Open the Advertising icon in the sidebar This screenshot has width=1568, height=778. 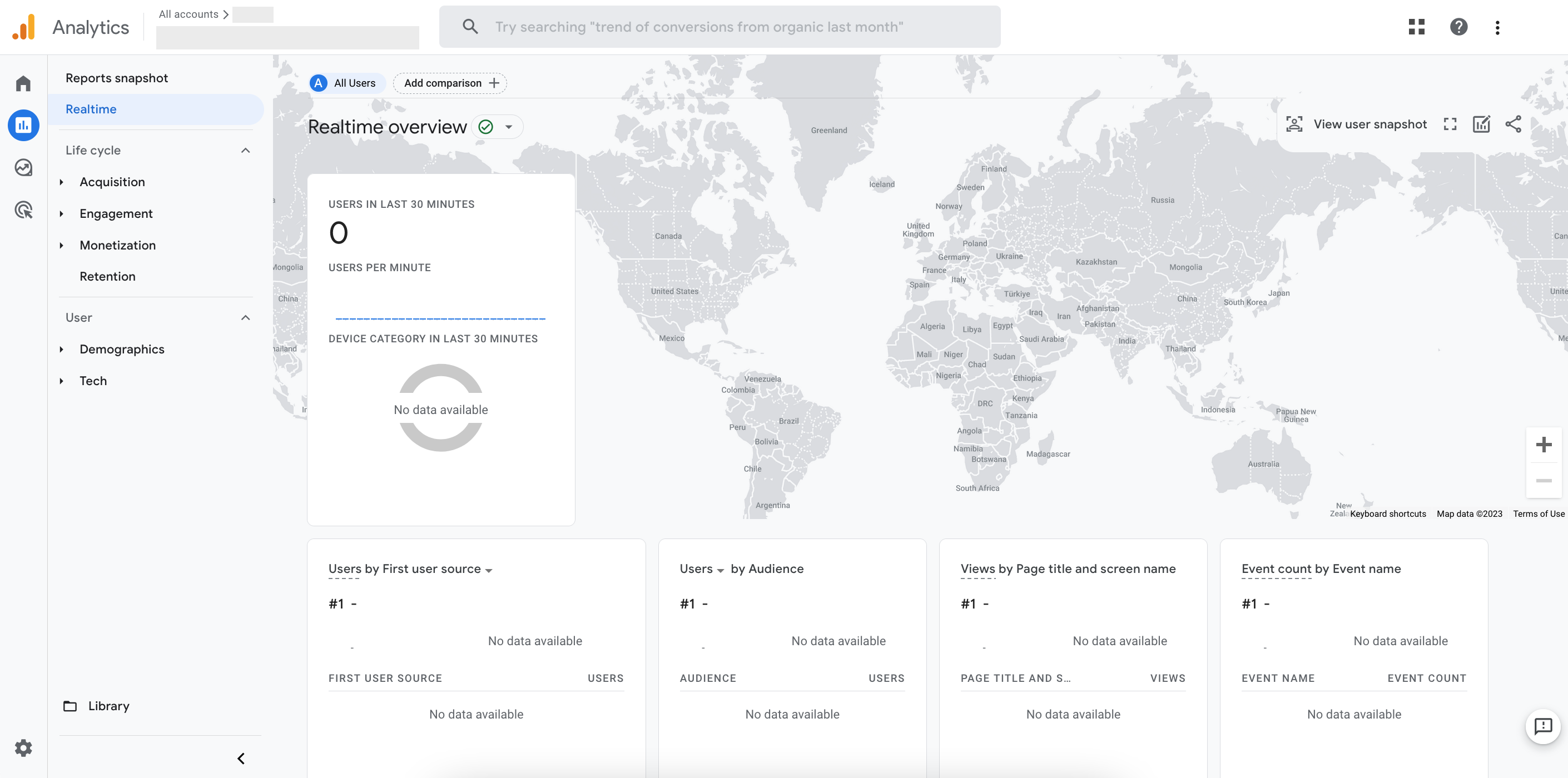click(x=23, y=210)
